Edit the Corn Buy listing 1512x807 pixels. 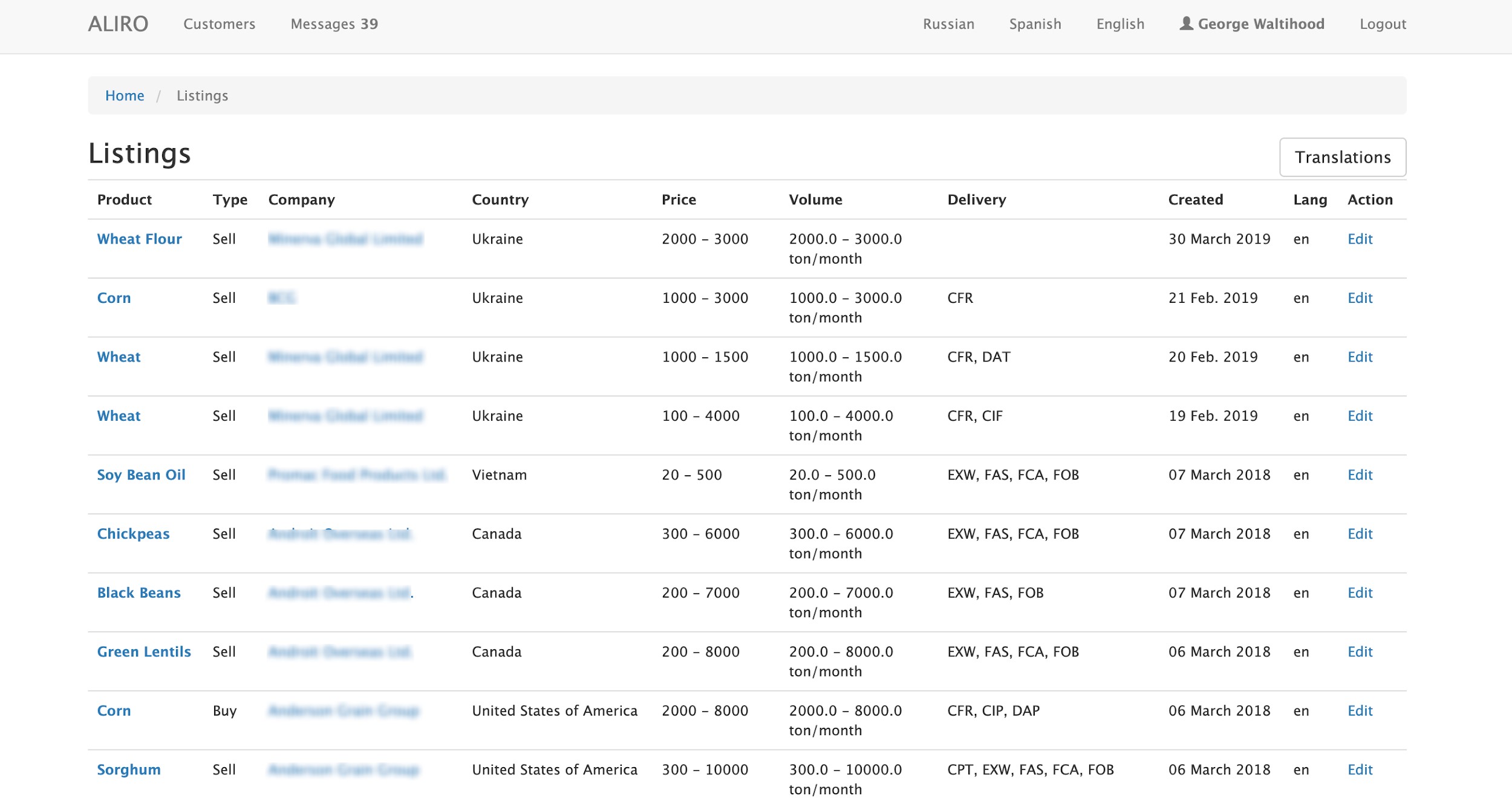1360,711
